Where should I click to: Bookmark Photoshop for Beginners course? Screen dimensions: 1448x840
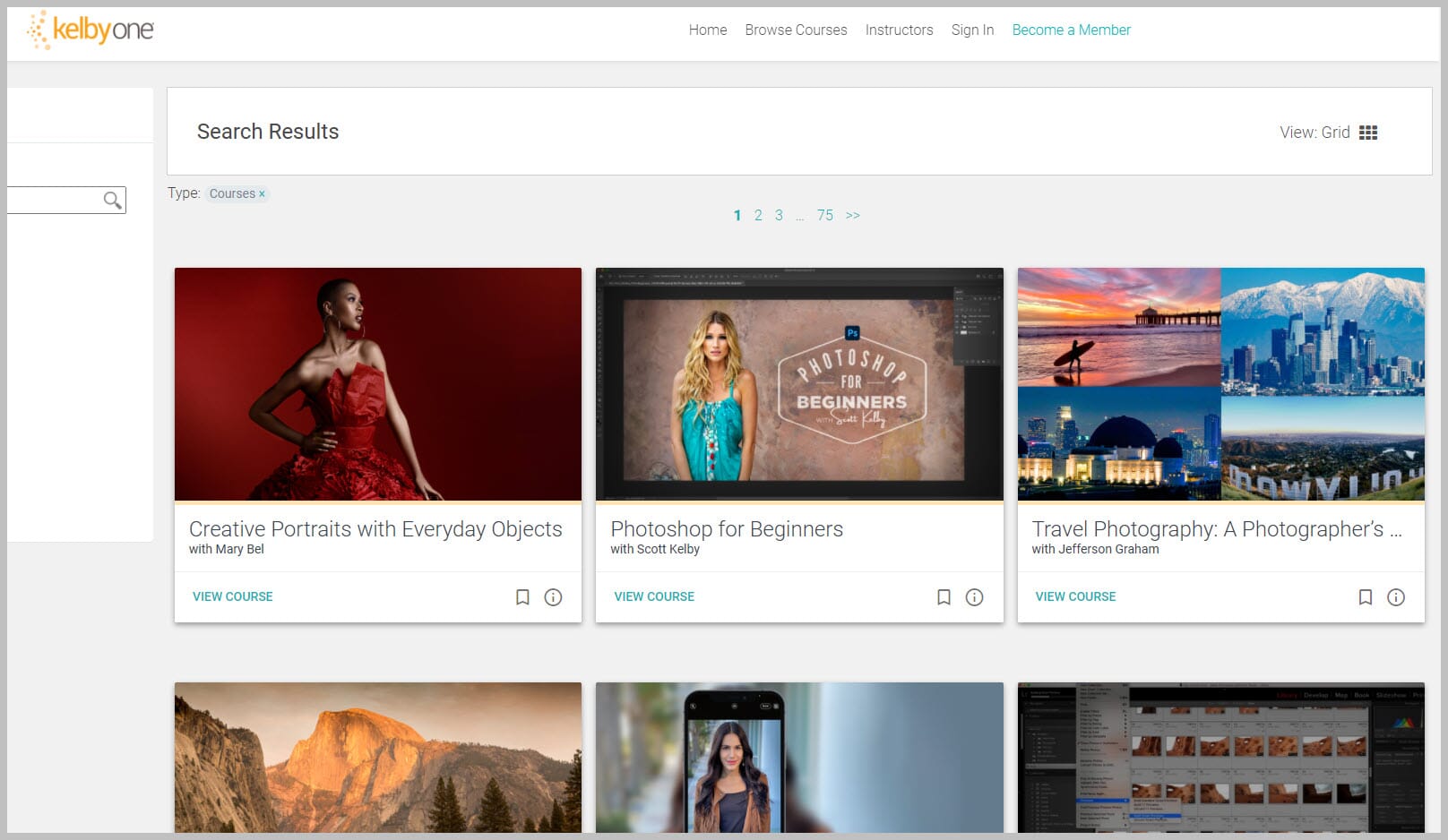944,597
